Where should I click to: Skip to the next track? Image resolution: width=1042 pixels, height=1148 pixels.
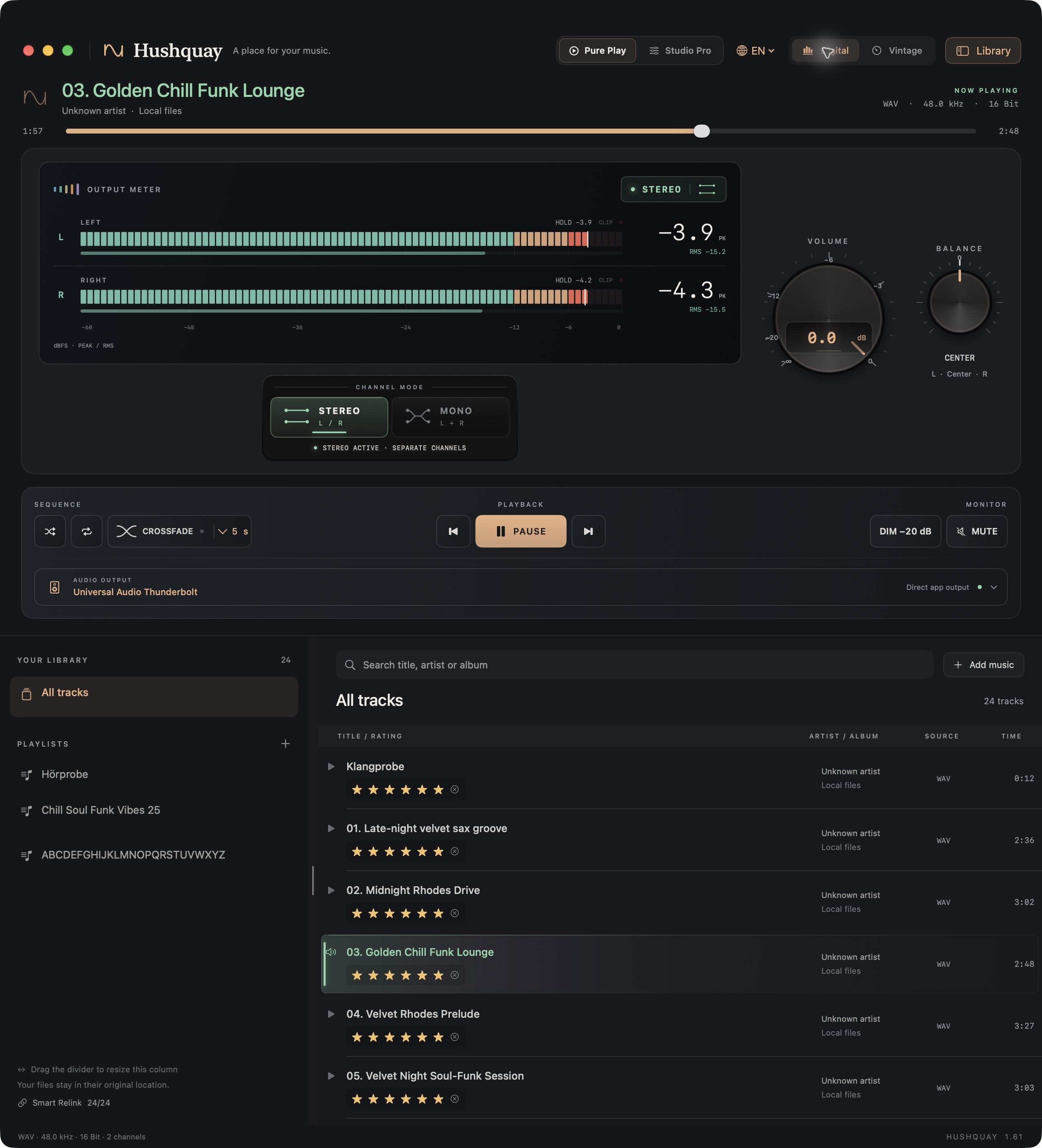(x=588, y=531)
